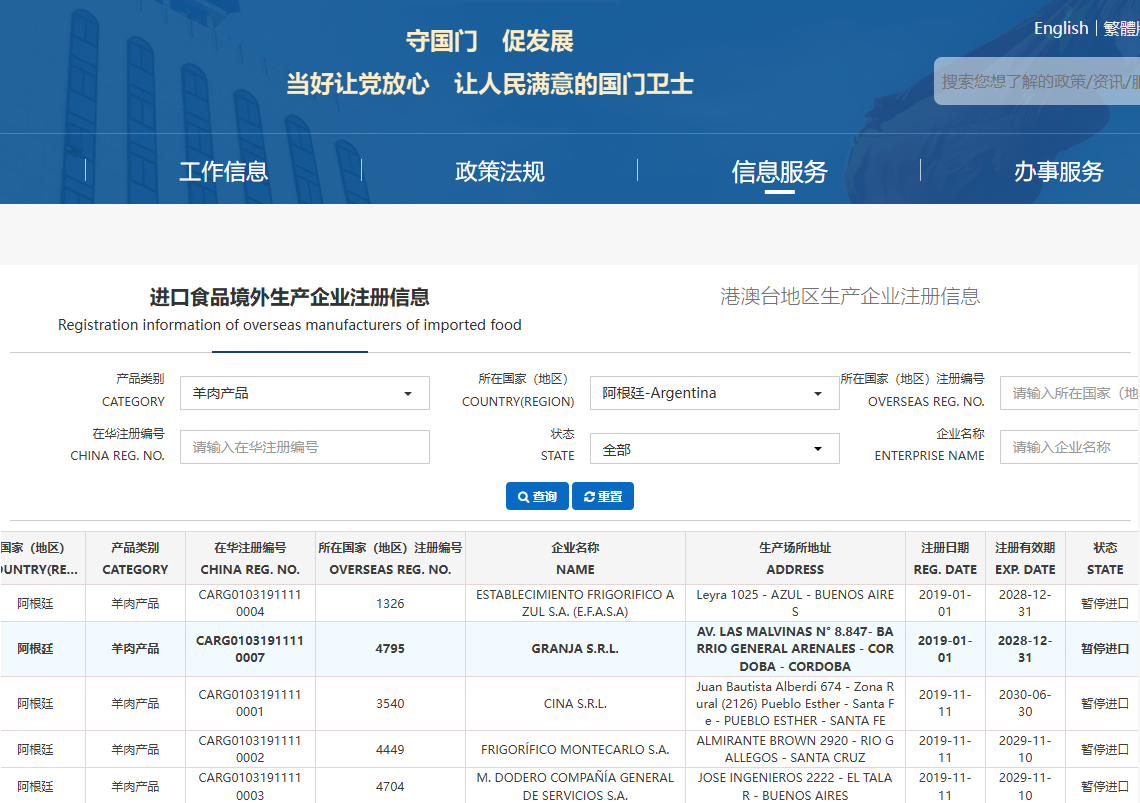Open the 产品类别 category dropdown showing 羊肉产品
1140x803 pixels.
tap(304, 393)
